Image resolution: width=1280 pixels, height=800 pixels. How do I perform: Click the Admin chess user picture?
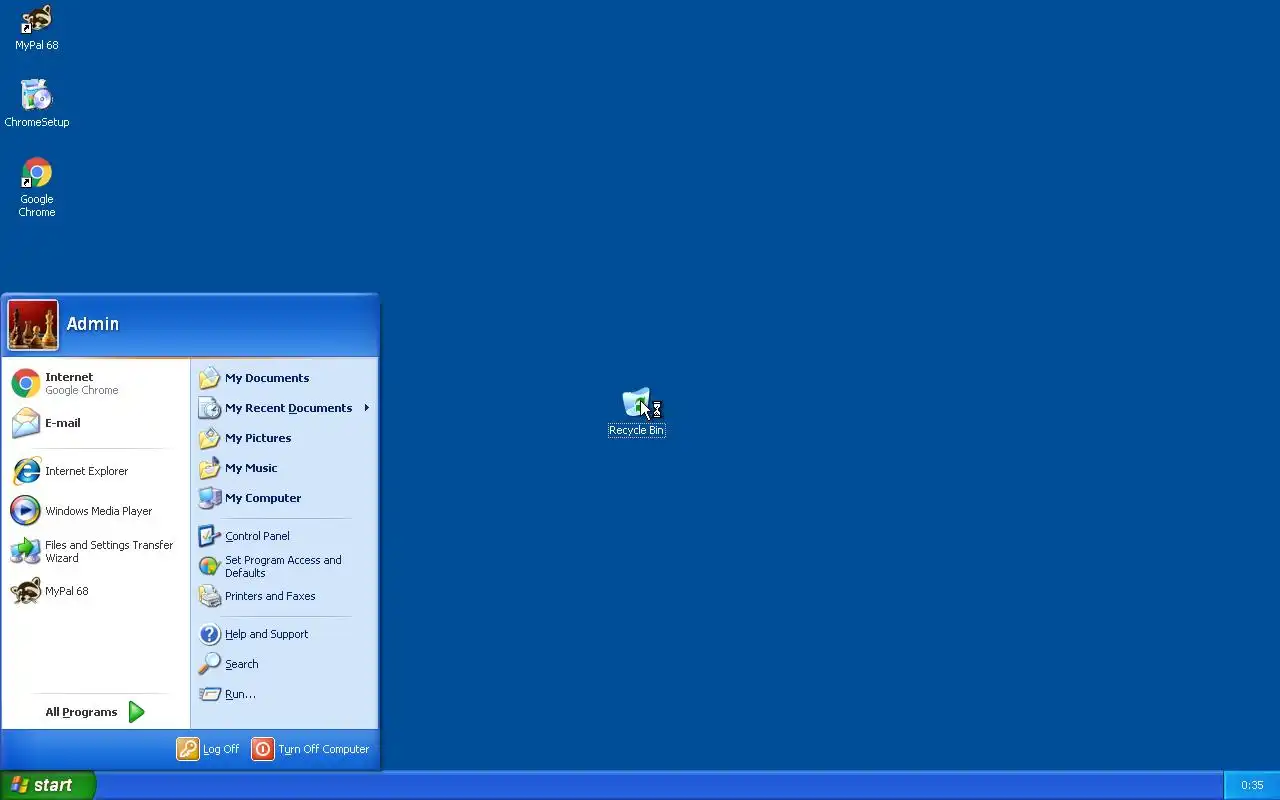point(33,325)
